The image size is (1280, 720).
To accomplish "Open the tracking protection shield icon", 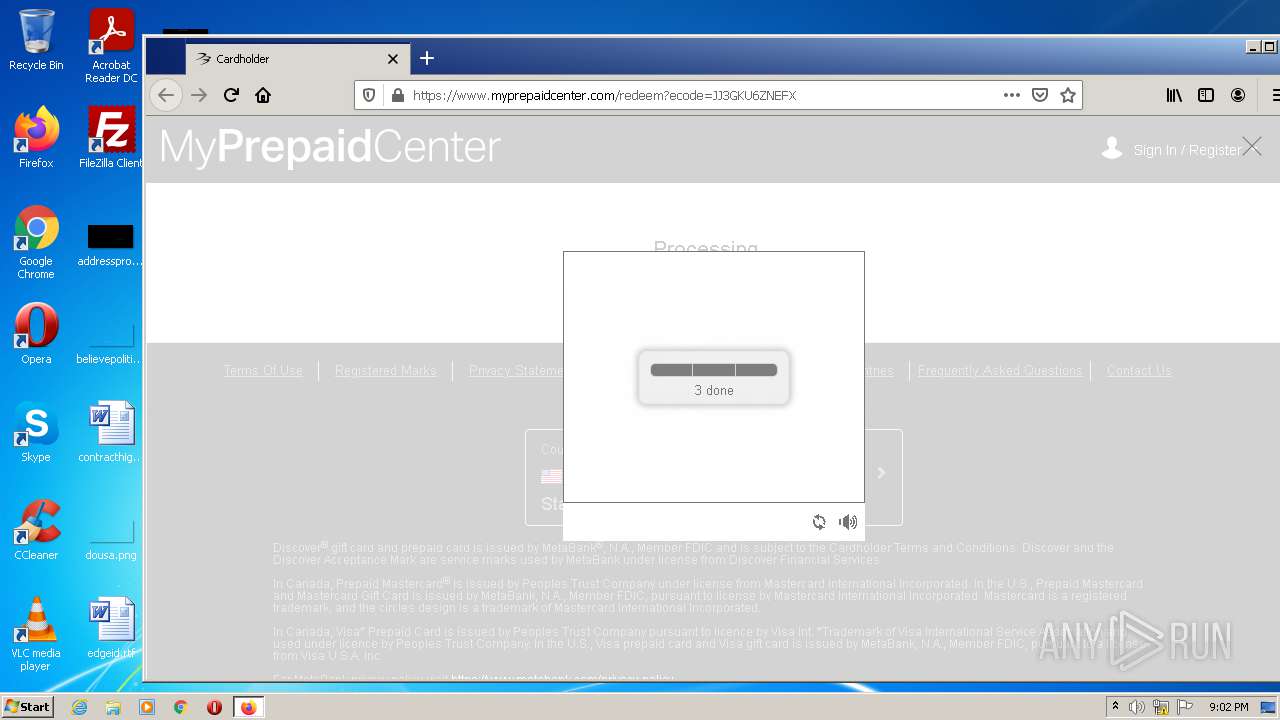I will pyautogui.click(x=369, y=95).
